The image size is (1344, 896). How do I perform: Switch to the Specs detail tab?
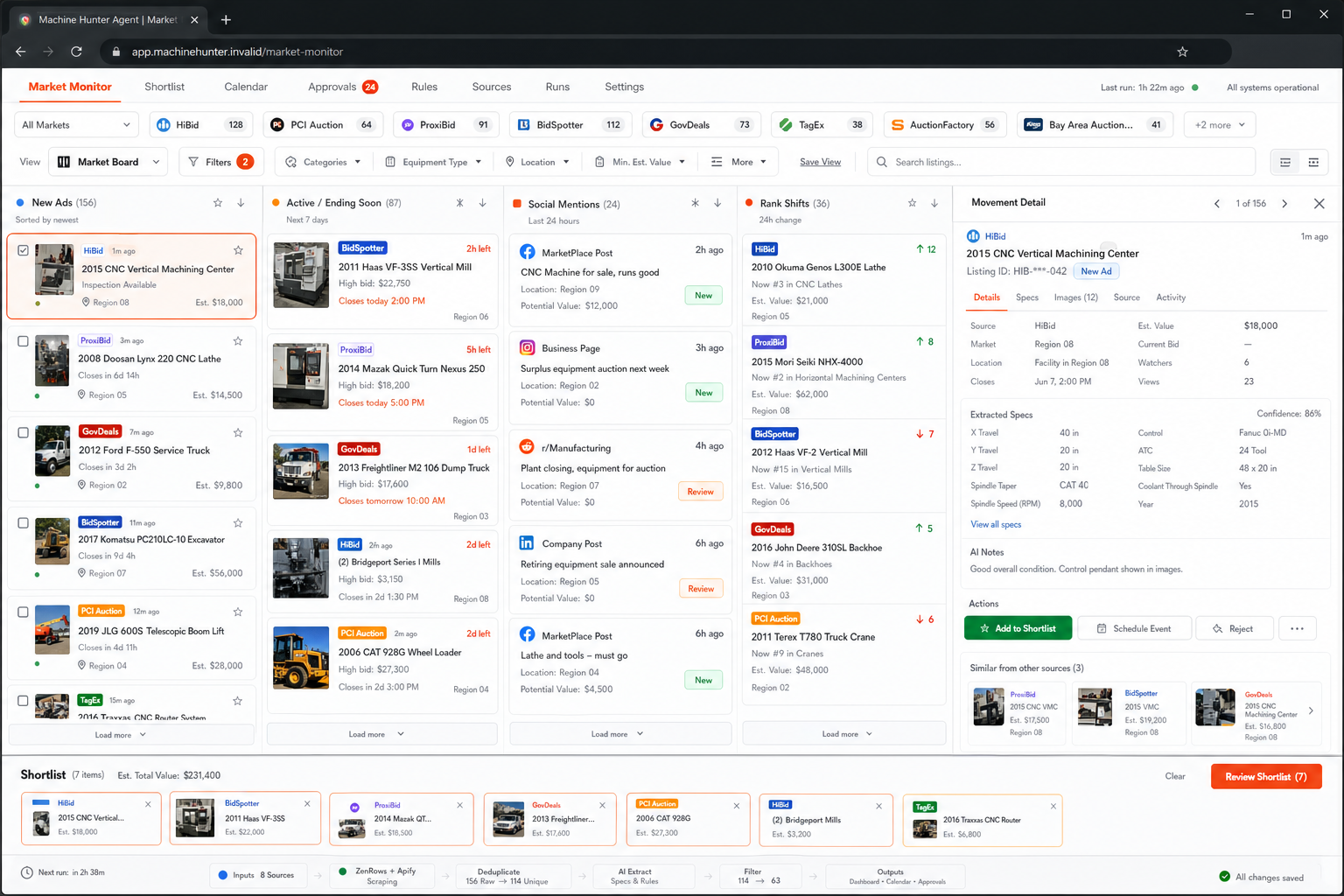[x=1027, y=297]
